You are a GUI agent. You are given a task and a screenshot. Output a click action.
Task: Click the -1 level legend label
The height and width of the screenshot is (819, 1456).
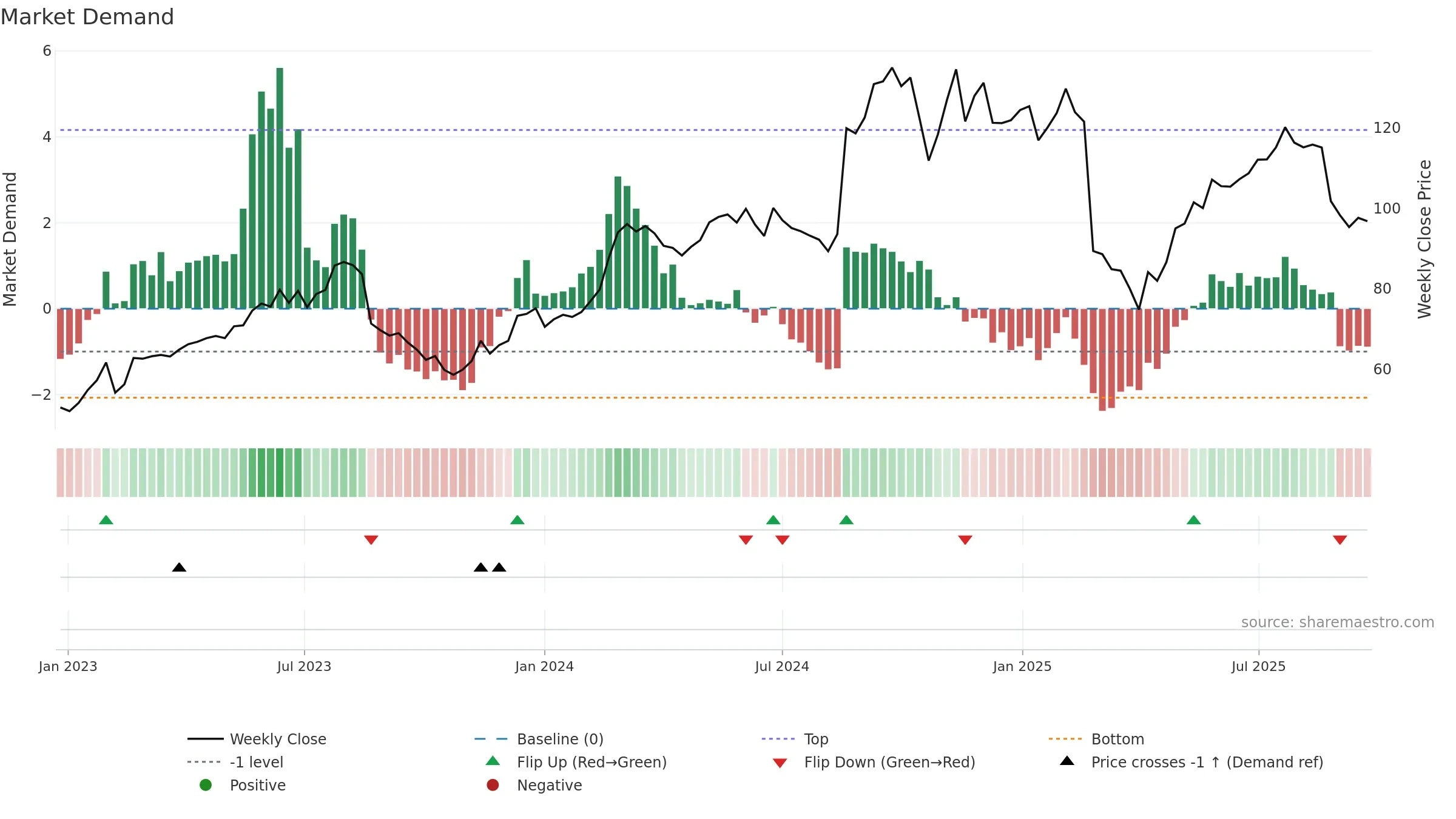coord(257,762)
